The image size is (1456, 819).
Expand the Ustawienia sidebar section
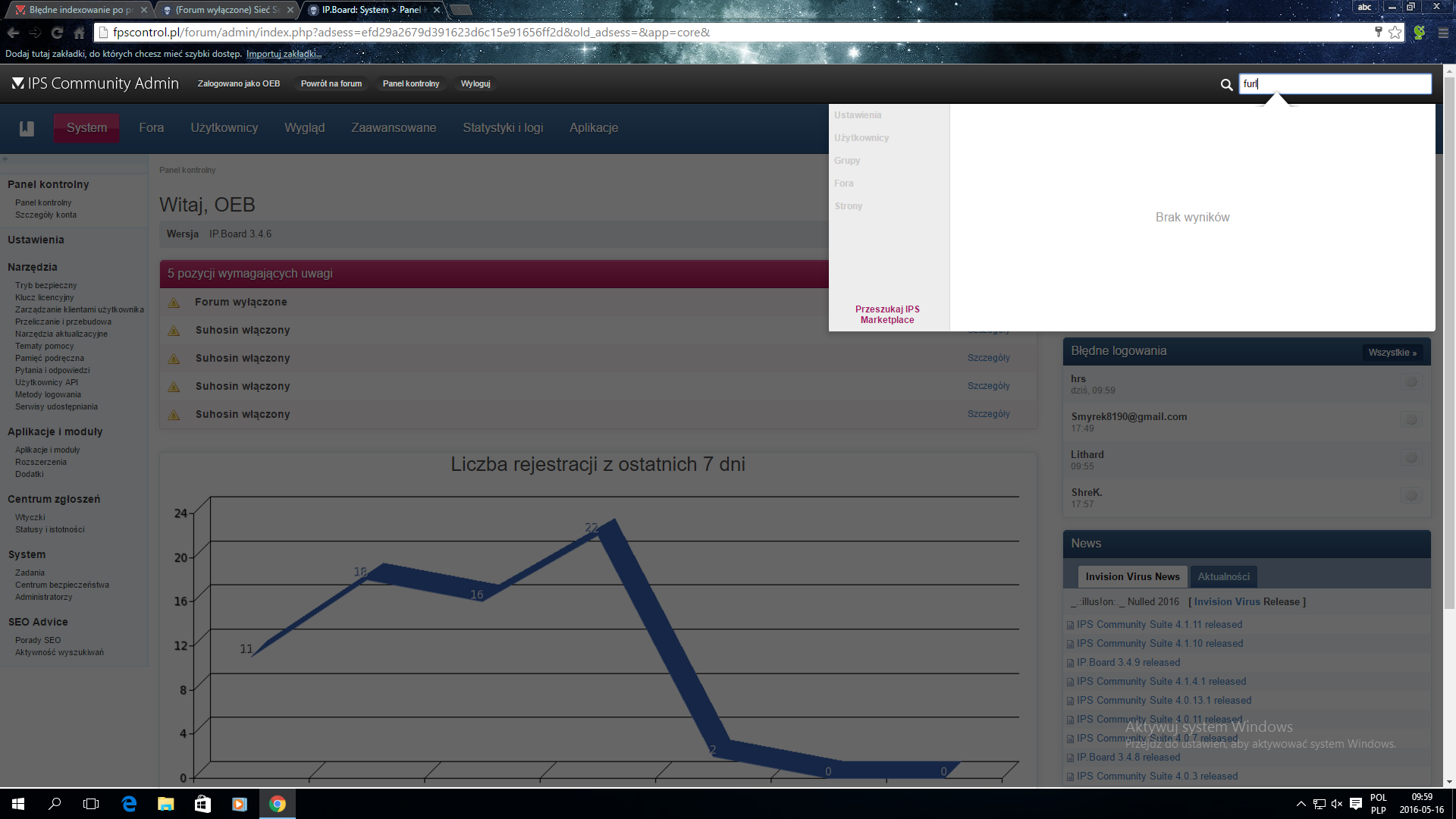click(x=36, y=240)
